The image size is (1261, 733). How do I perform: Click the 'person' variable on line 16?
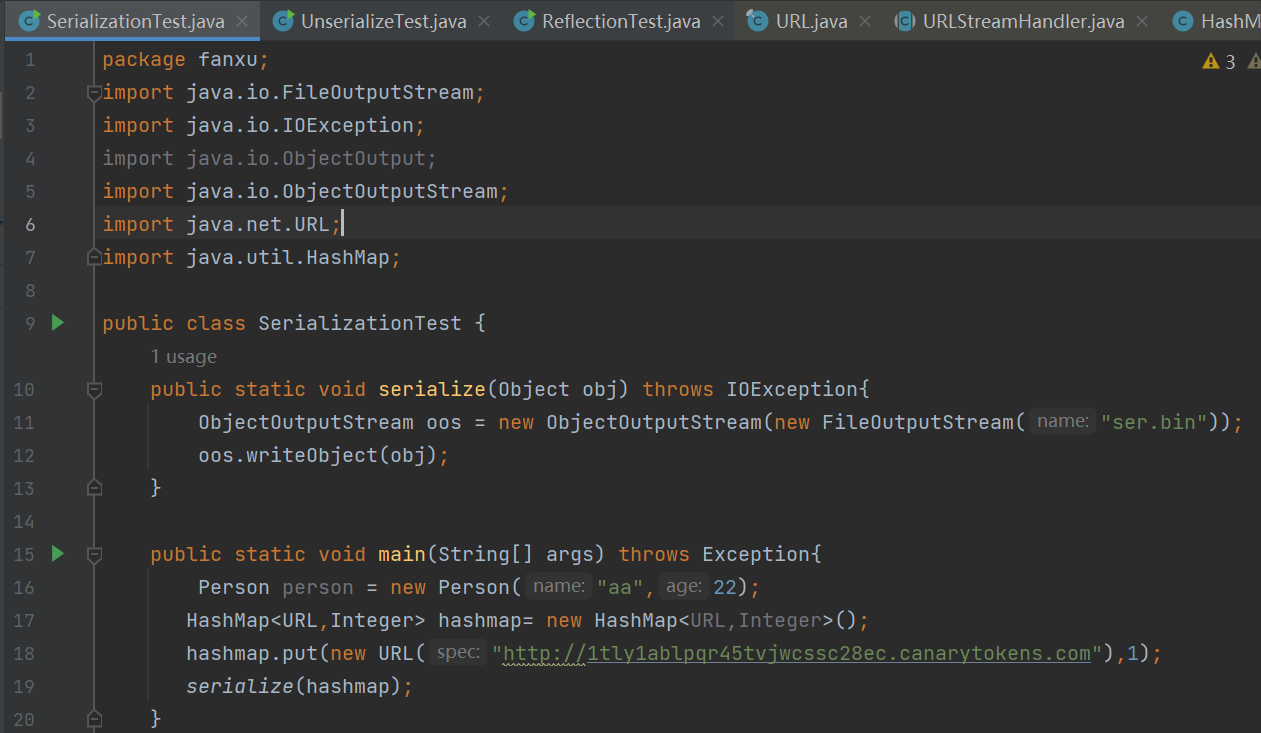(x=318, y=587)
